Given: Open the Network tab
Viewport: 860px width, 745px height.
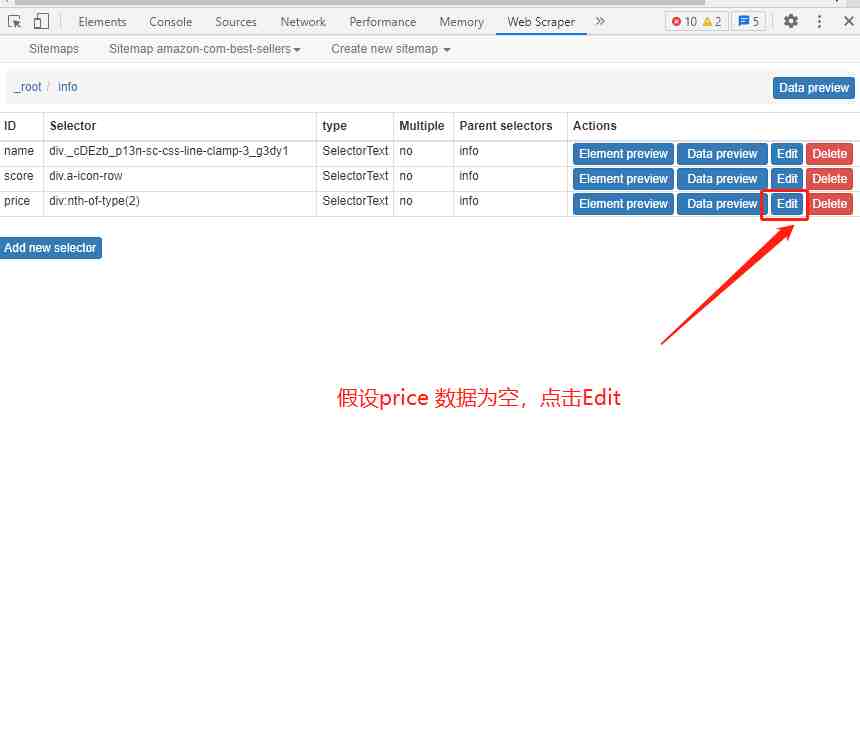Looking at the screenshot, I should tap(303, 22).
